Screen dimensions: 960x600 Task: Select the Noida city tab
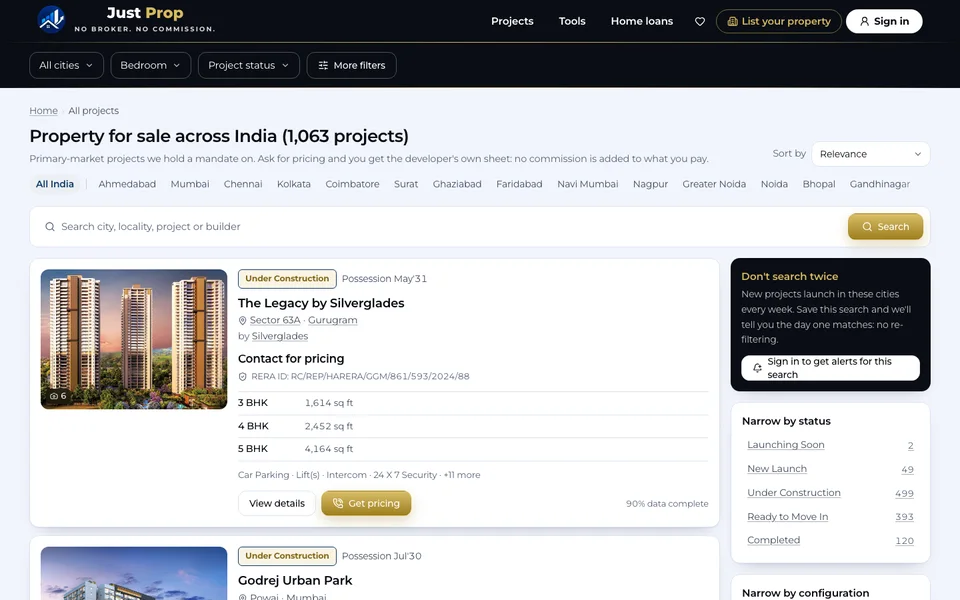774,184
